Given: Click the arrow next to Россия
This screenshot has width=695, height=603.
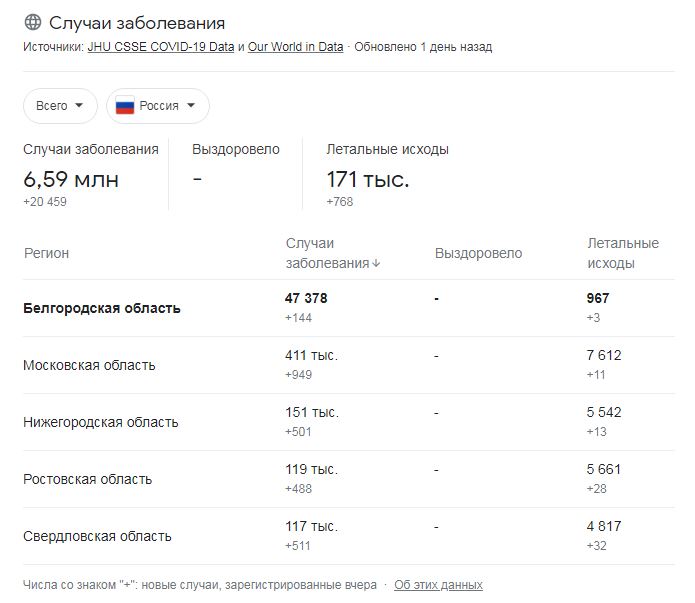Looking at the screenshot, I should [191, 106].
